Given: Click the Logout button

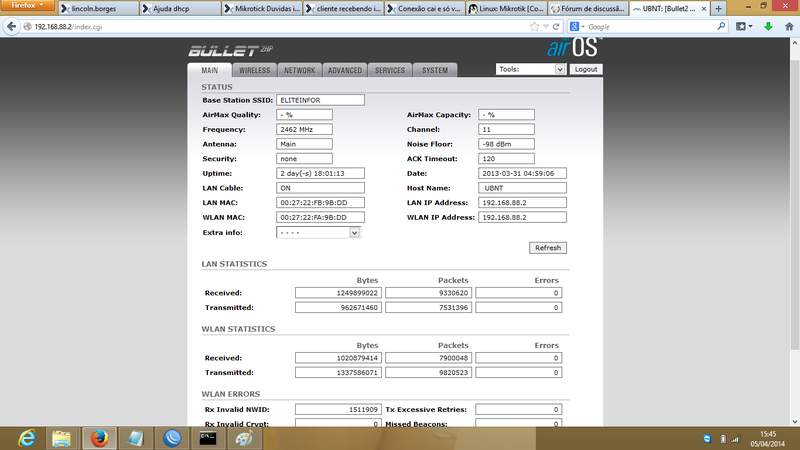Looking at the screenshot, I should click(586, 69).
